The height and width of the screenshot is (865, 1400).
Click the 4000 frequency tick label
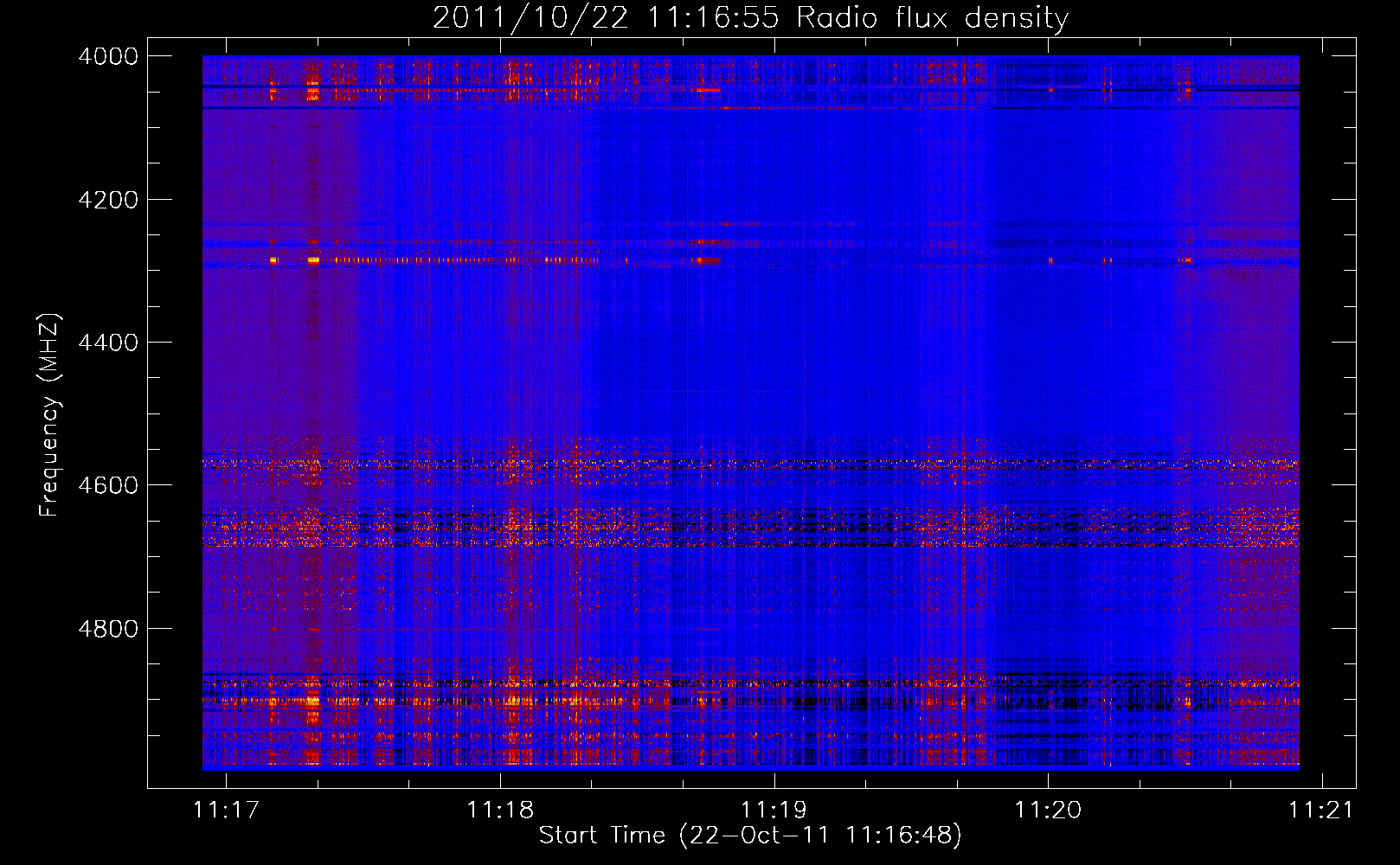[108, 56]
